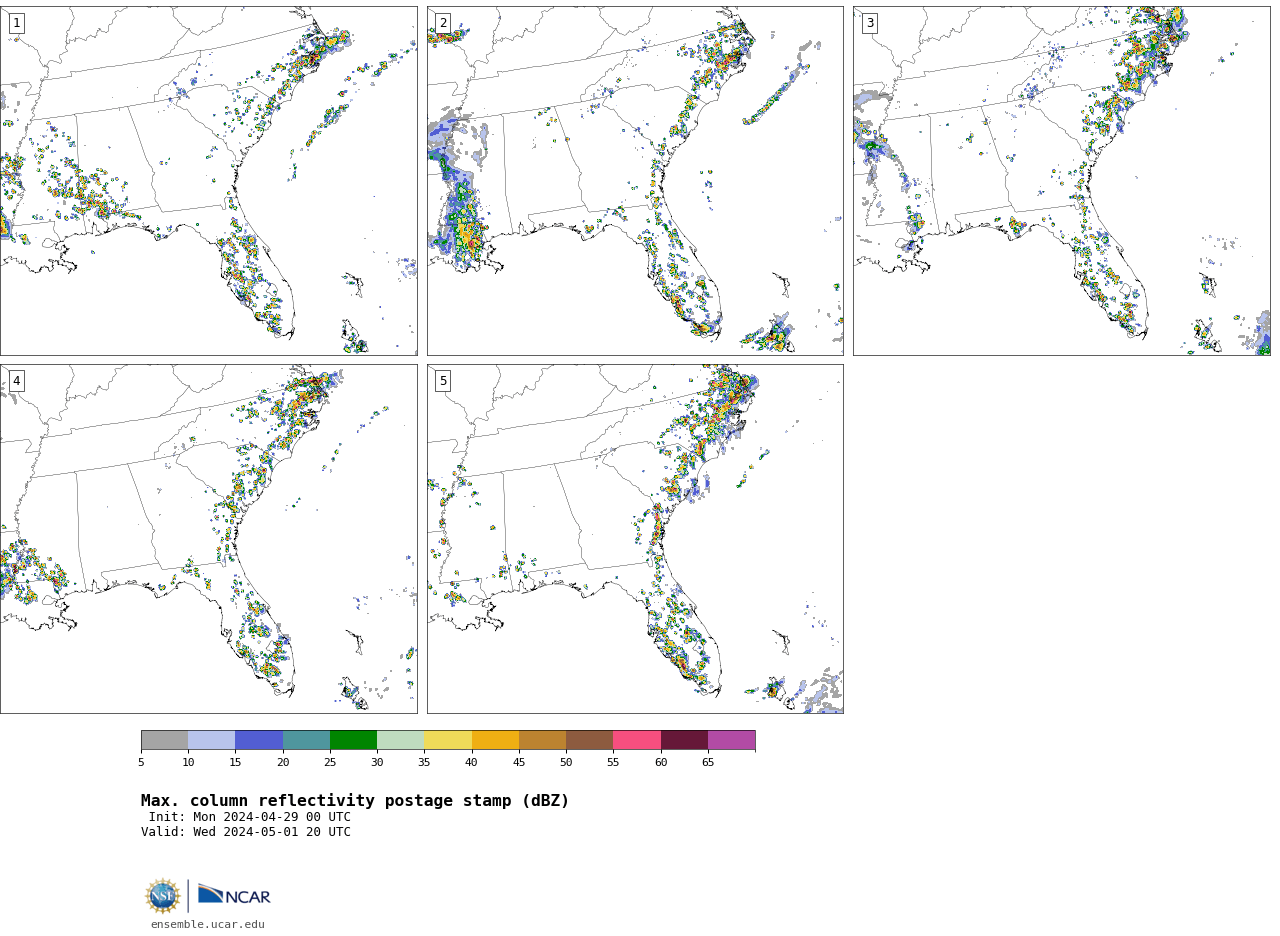The image size is (1280, 936).
Task: Open ensemble member 2 reflectivity map
Action: [x=635, y=181]
